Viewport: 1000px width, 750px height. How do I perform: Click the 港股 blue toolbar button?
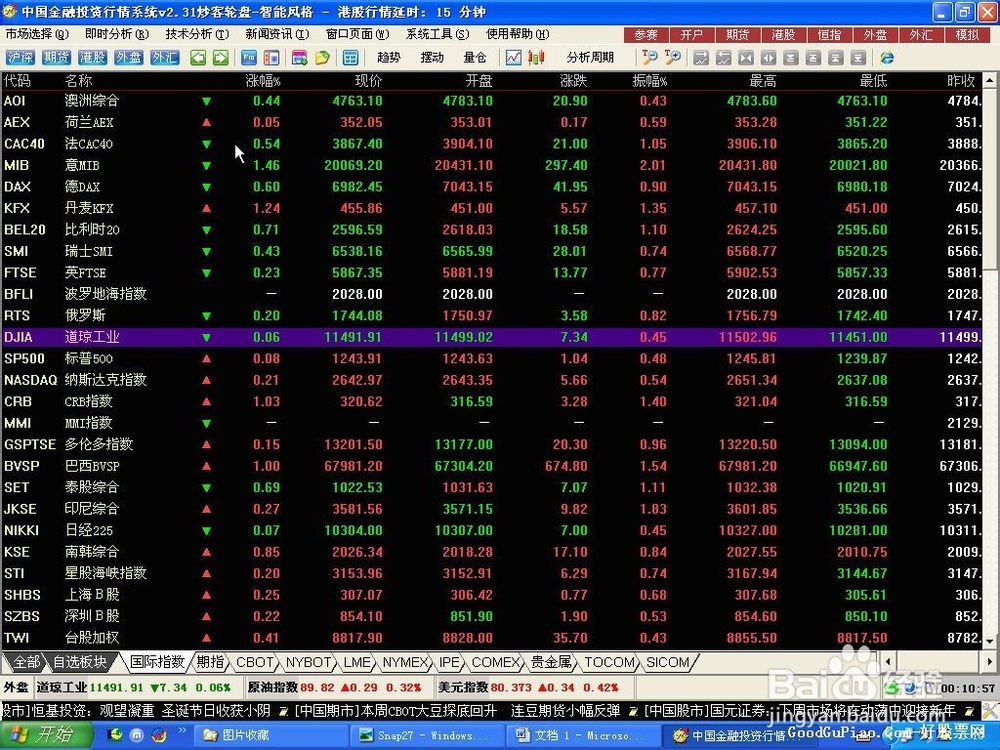(x=92, y=57)
